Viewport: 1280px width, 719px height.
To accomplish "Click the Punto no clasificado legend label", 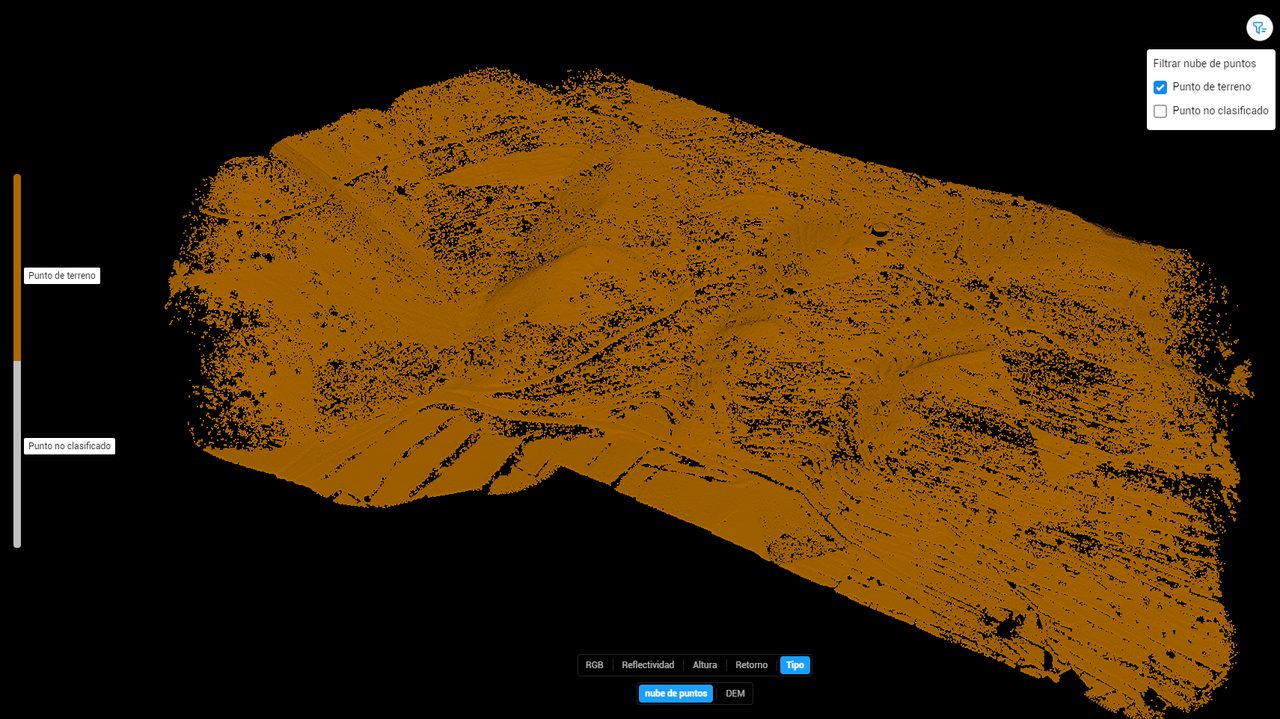I will (70, 446).
